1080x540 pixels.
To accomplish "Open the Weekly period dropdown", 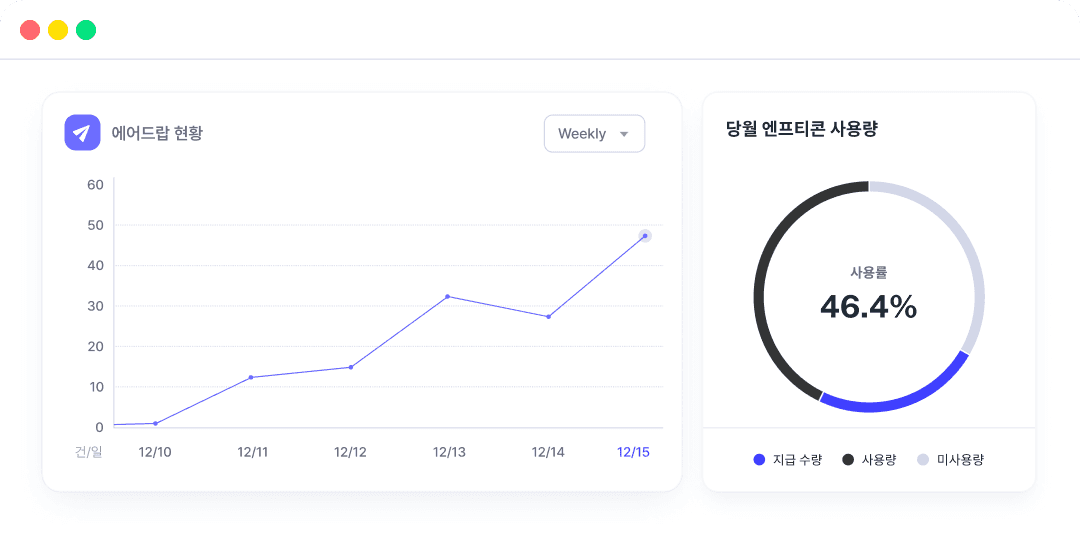I will point(594,134).
